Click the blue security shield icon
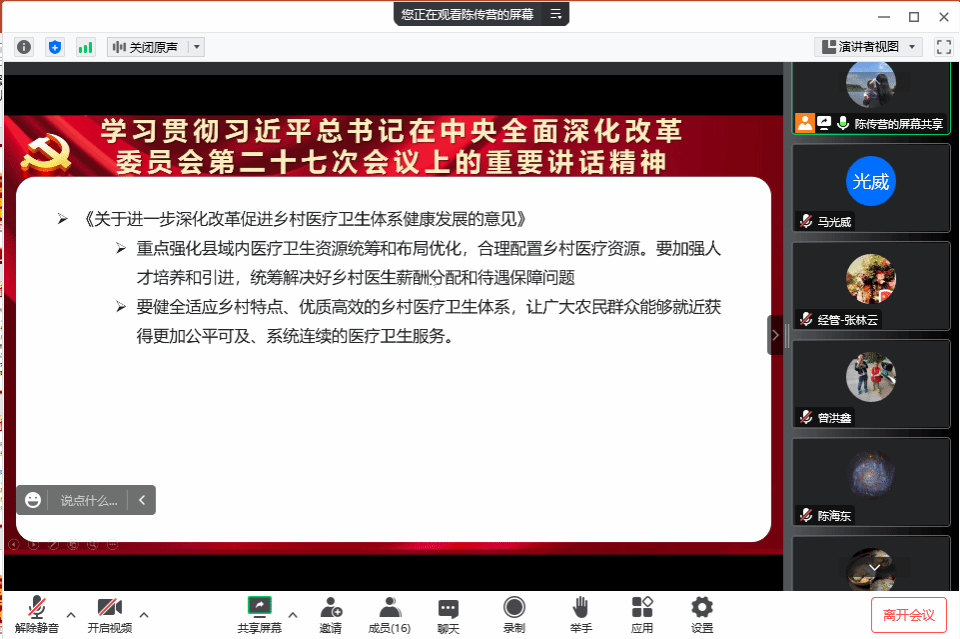The width and height of the screenshot is (960, 639). coord(55,47)
